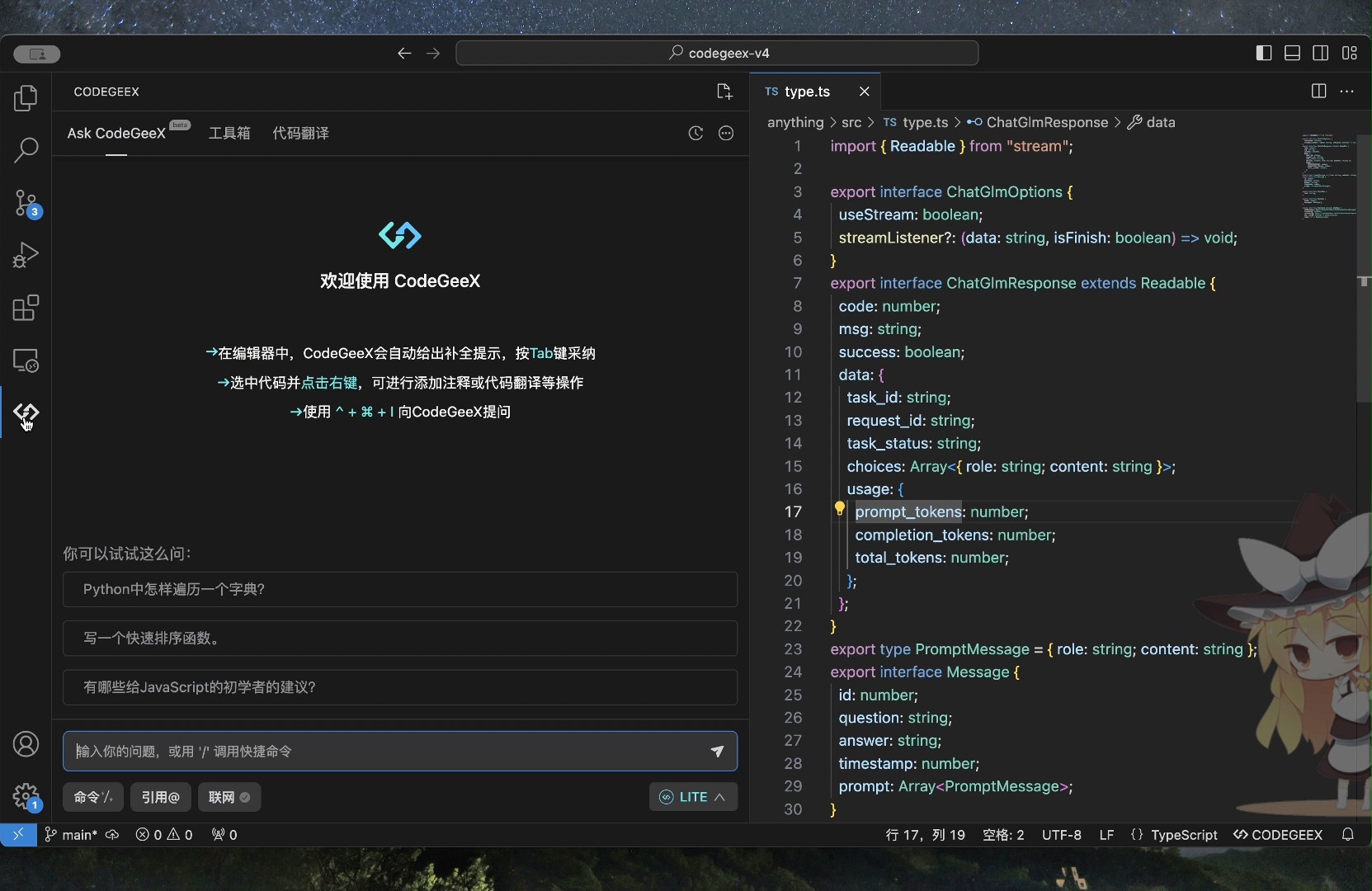
Task: Toggle the 联网 web search option
Action: [229, 797]
